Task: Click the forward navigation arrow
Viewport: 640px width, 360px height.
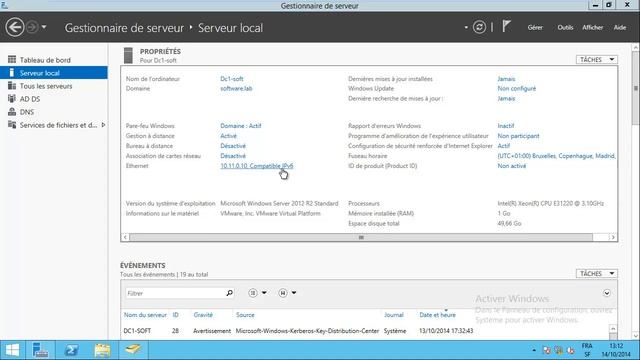Action: [32, 27]
